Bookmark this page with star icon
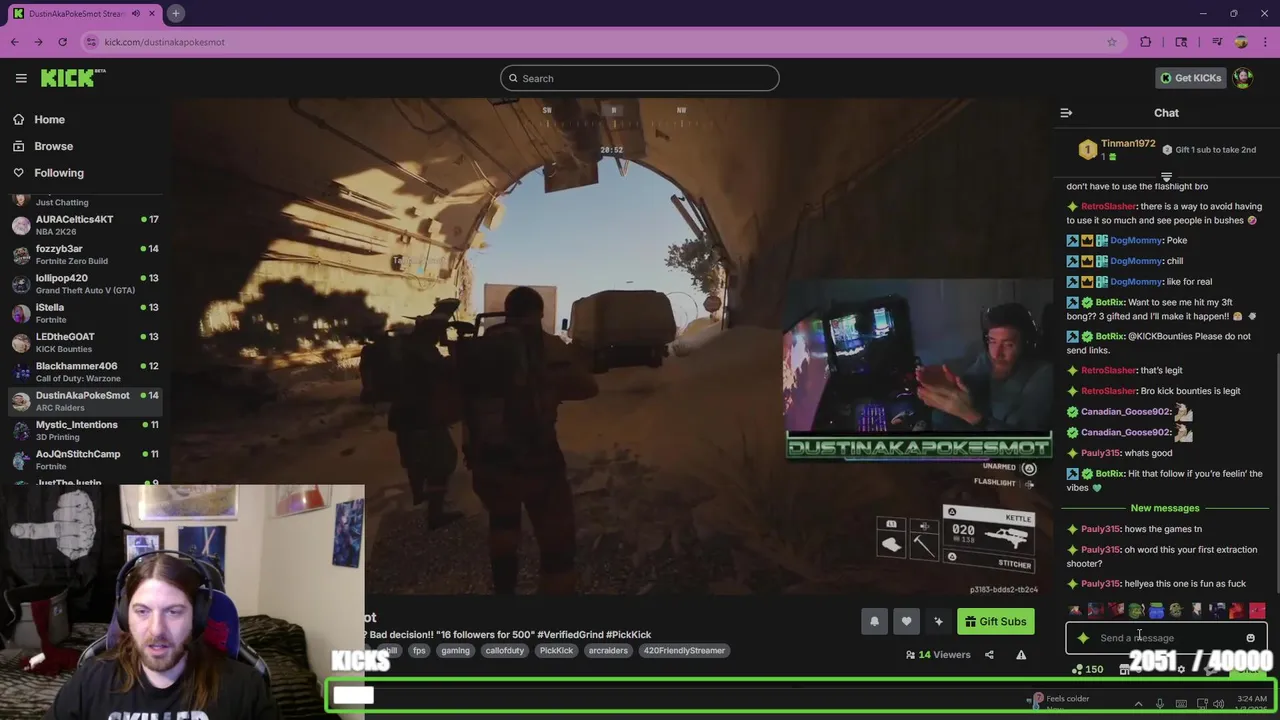1280x720 pixels. [1111, 42]
